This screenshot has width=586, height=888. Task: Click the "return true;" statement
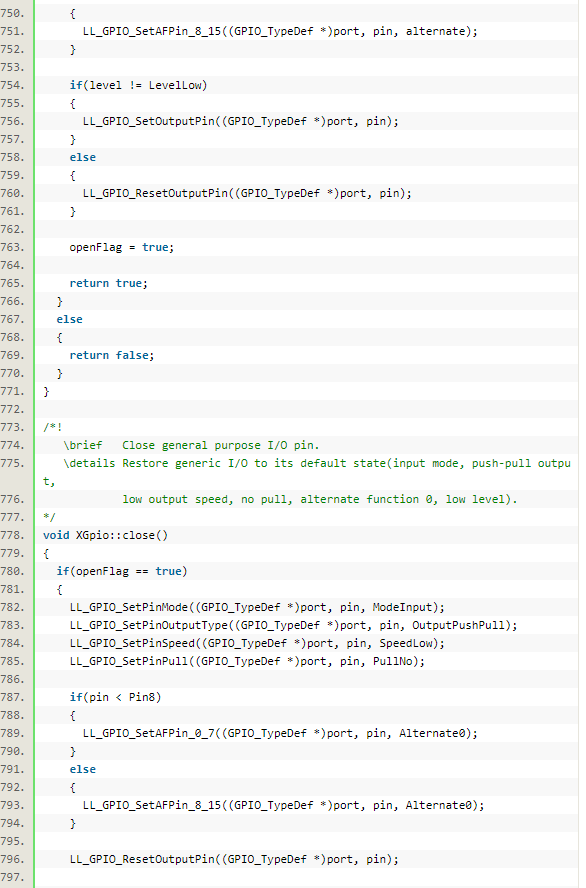click(109, 283)
